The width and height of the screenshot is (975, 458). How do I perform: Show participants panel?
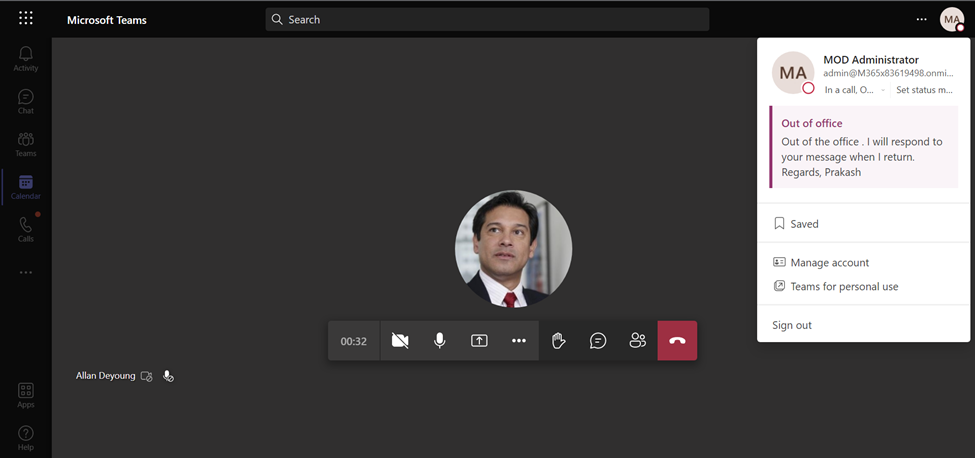pos(637,341)
